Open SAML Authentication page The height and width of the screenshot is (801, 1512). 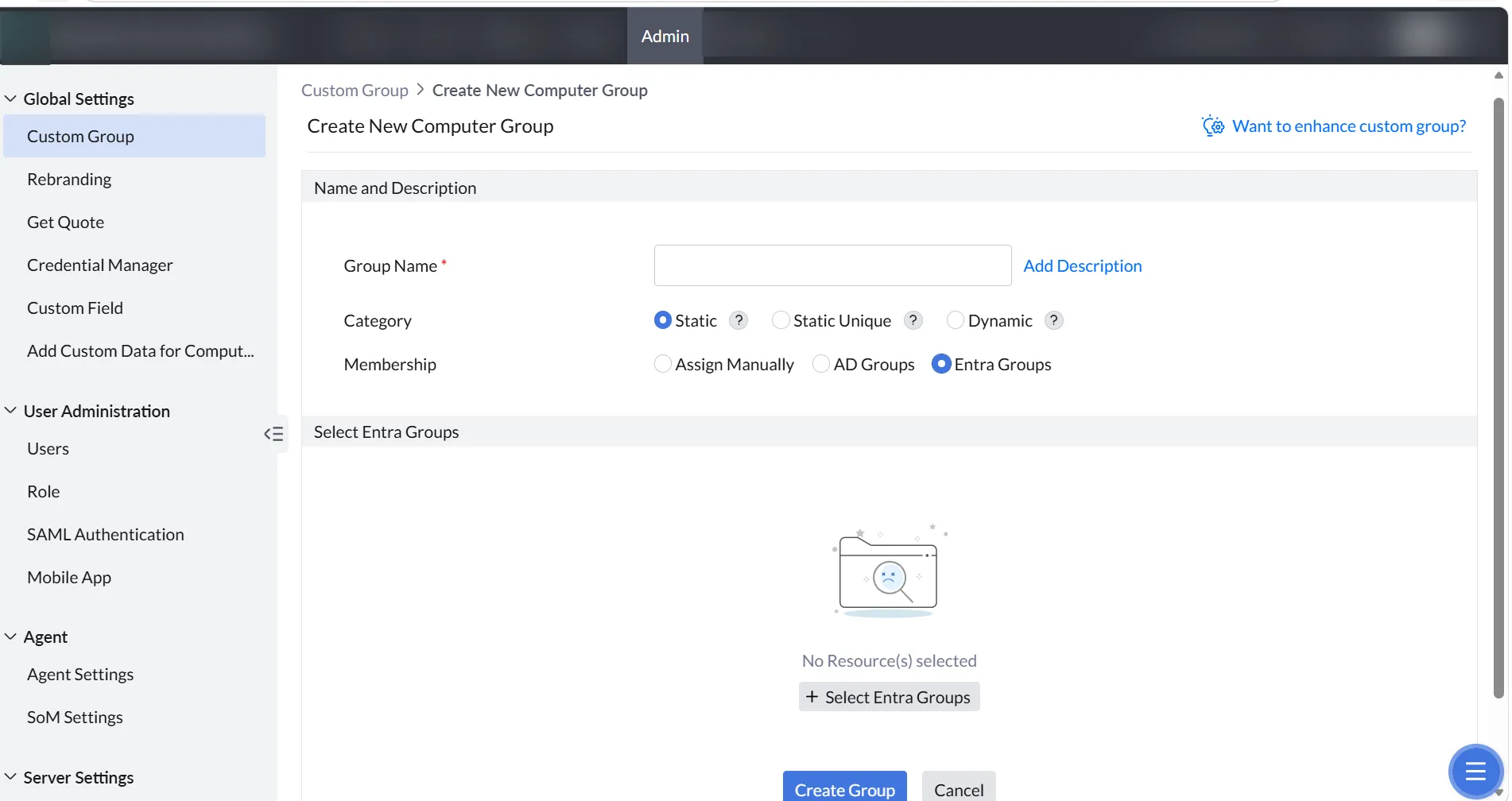tap(106, 534)
